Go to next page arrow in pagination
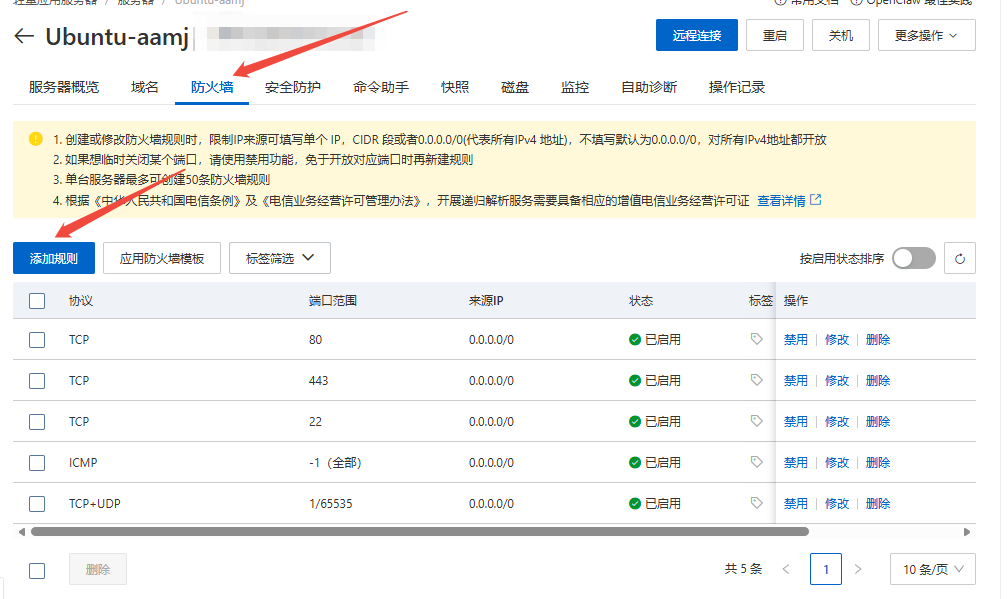This screenshot has width=1007, height=599. pos(857,569)
